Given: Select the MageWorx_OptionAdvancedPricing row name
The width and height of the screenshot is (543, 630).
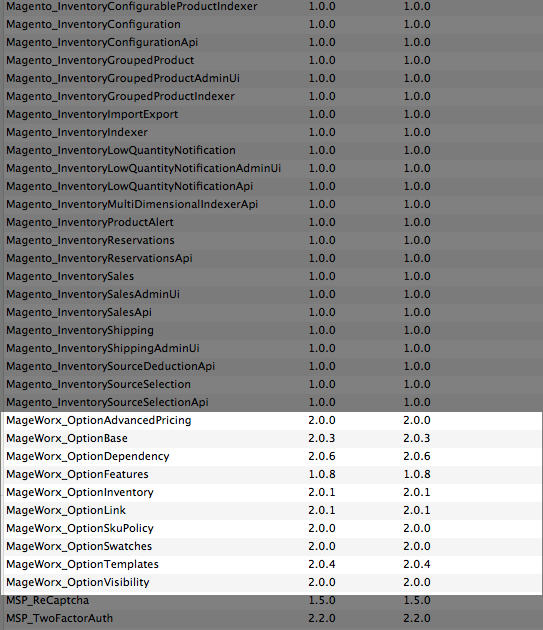Looking at the screenshot, I should click(99, 421).
